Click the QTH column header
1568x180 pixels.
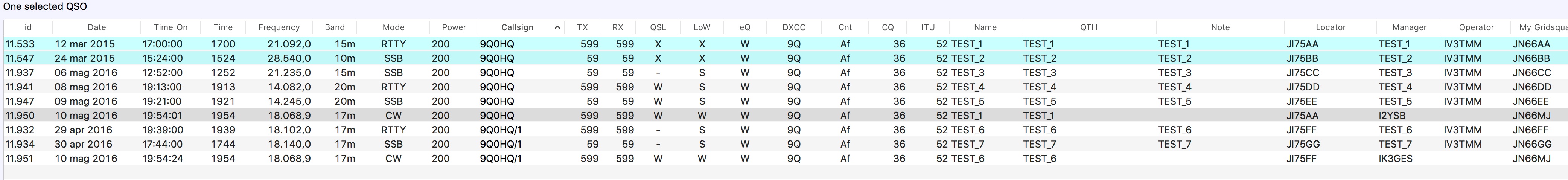tap(1089, 27)
